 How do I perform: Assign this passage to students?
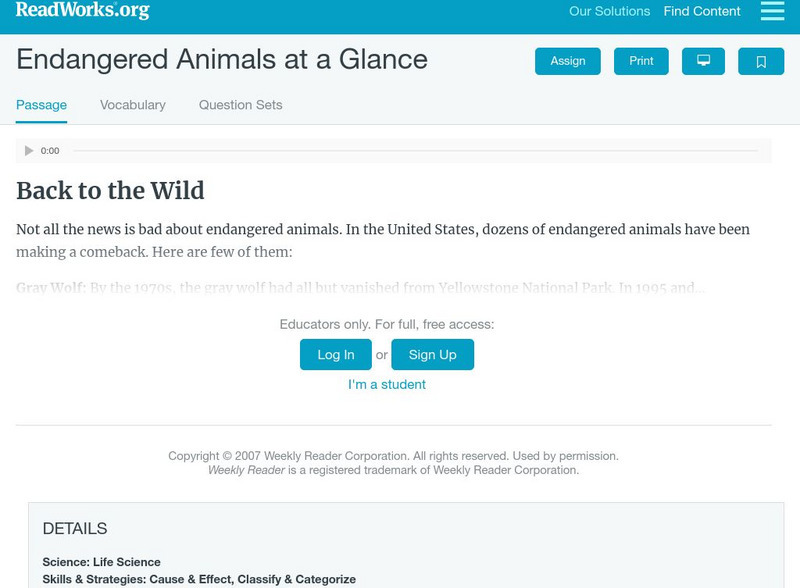(x=566, y=60)
